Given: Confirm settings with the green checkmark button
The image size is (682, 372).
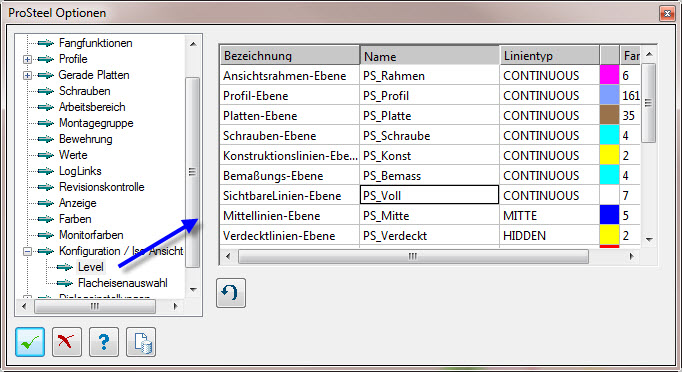Looking at the screenshot, I should (30, 342).
